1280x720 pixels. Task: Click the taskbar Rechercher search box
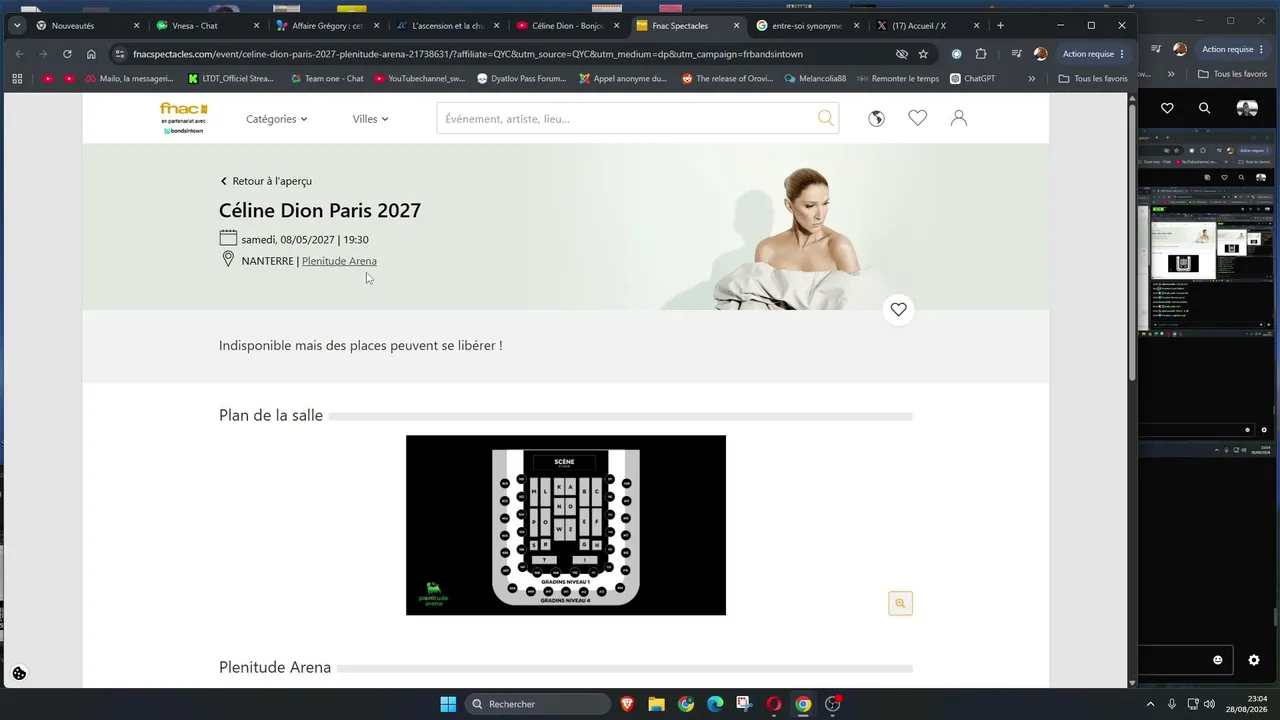click(x=537, y=704)
